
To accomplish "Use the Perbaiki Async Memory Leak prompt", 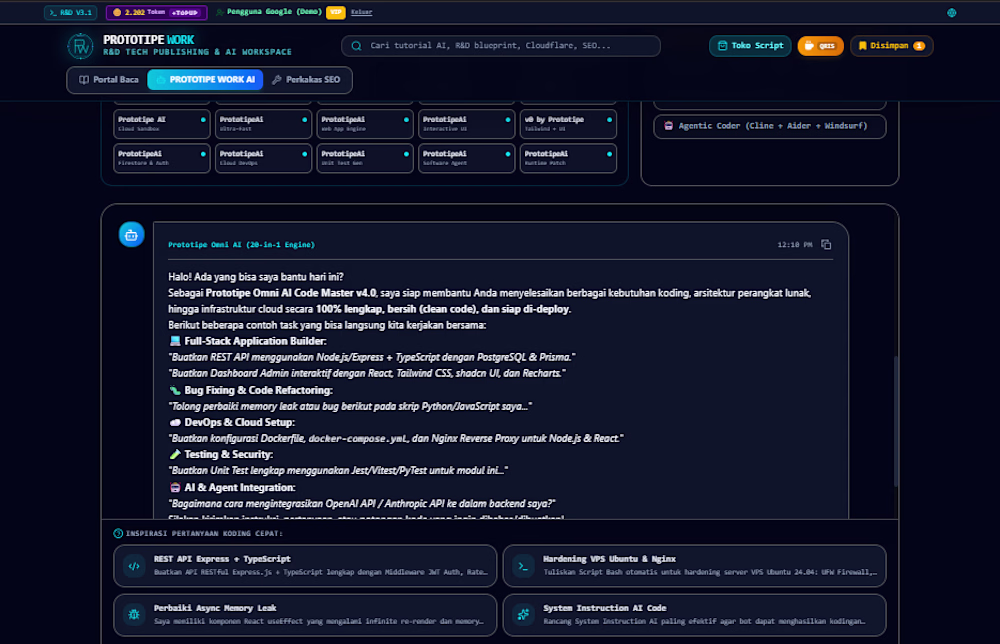I will tap(305, 615).
